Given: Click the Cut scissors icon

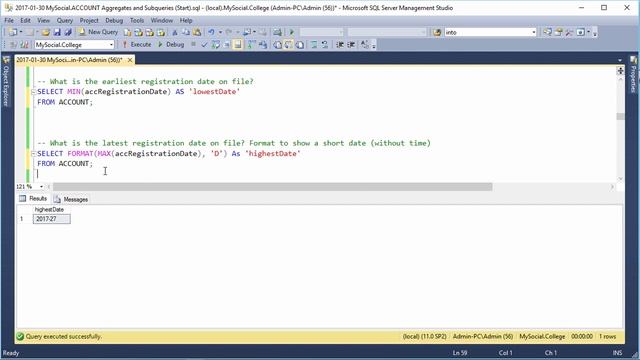Looking at the screenshot, I should pos(175,32).
